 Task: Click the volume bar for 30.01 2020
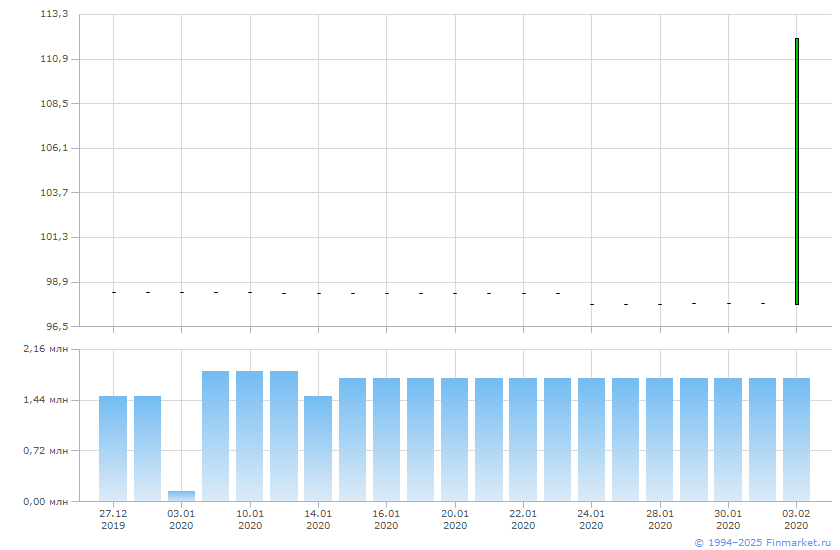728,440
